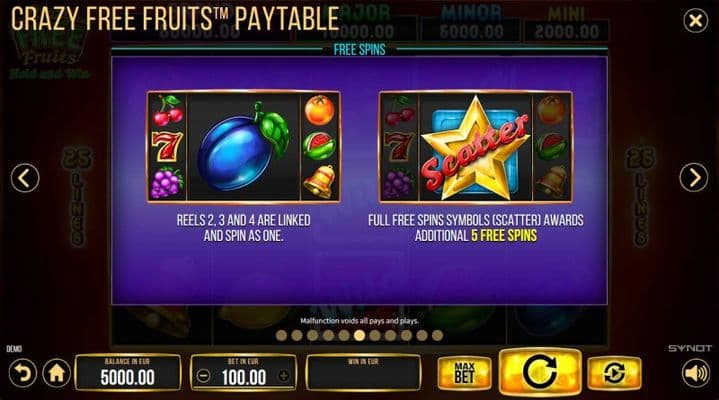Enable autoplay with the circular arrows button
The image size is (719, 400).
tap(614, 373)
